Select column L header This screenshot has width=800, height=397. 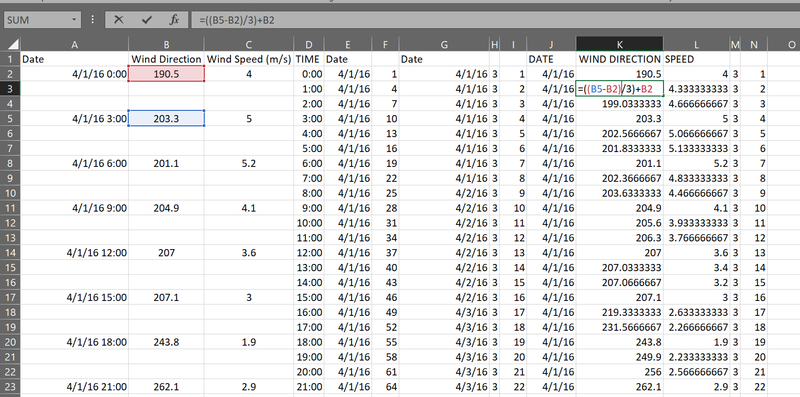696,44
